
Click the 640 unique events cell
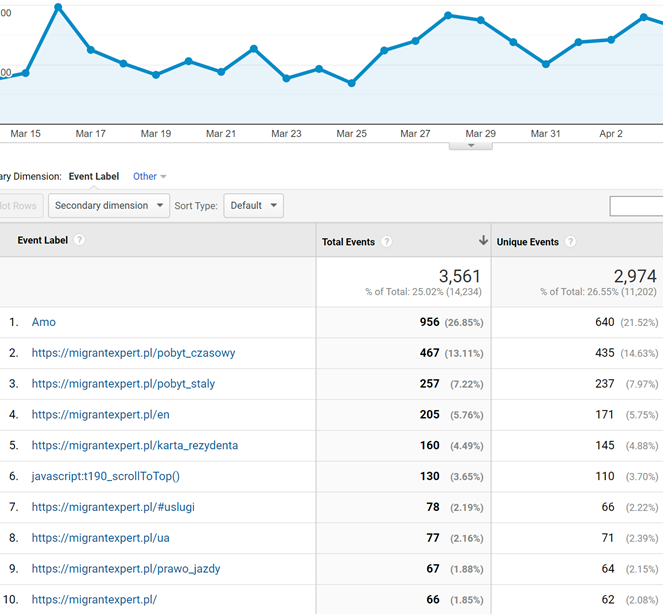pyautogui.click(x=605, y=322)
